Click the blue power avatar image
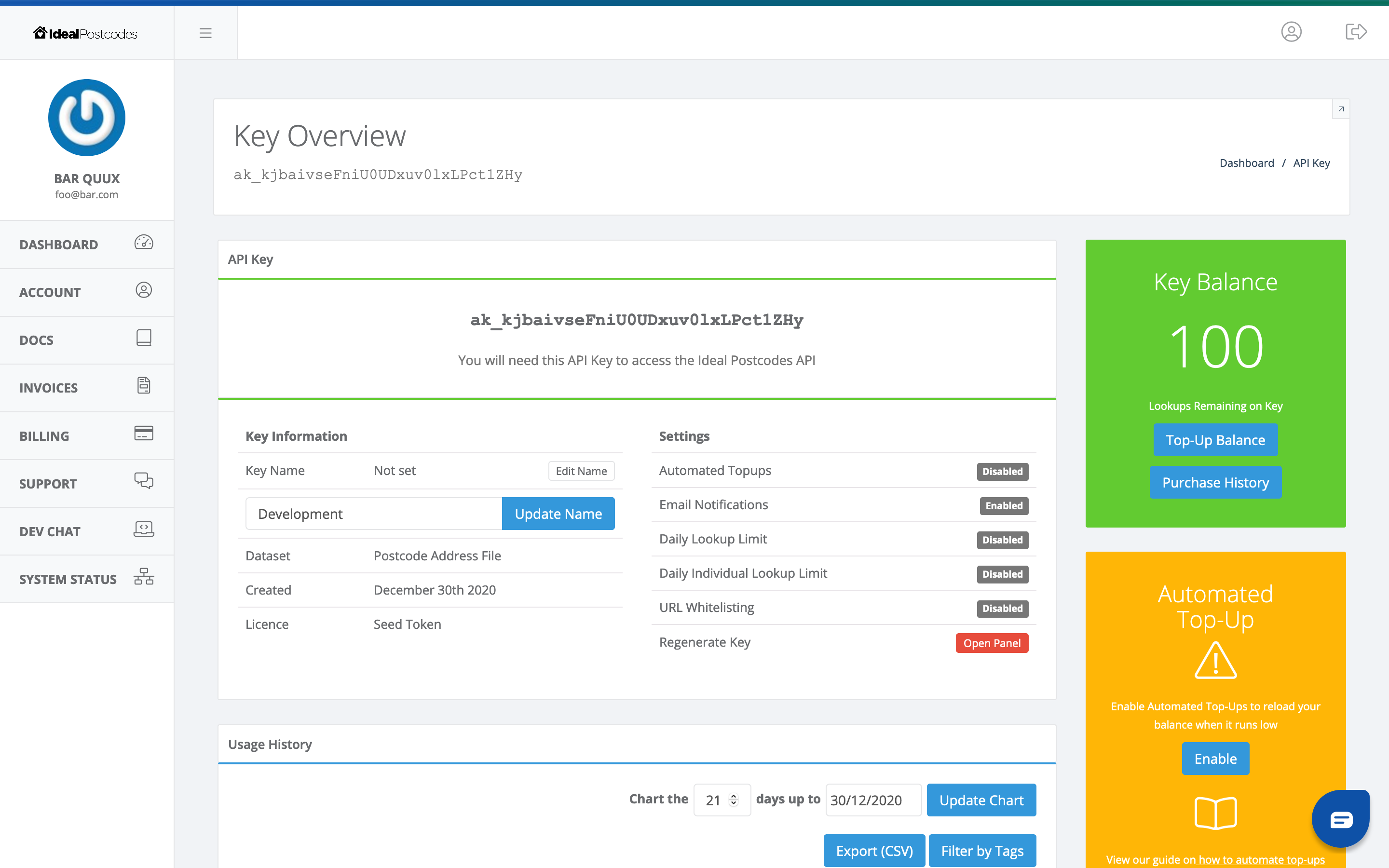Viewport: 1389px width, 868px height. pyautogui.click(x=87, y=118)
